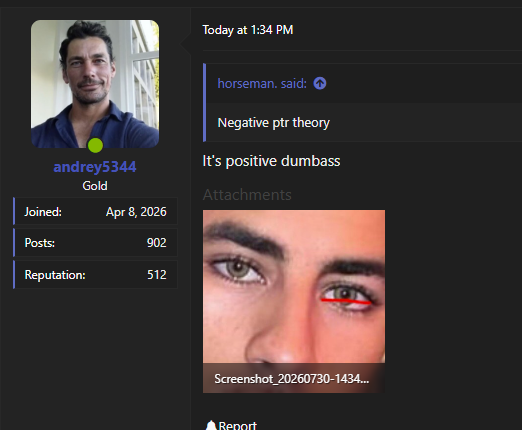The height and width of the screenshot is (430, 522).
Task: Click the 'Today at 1:34 PM' timestamp
Action: pos(248,30)
